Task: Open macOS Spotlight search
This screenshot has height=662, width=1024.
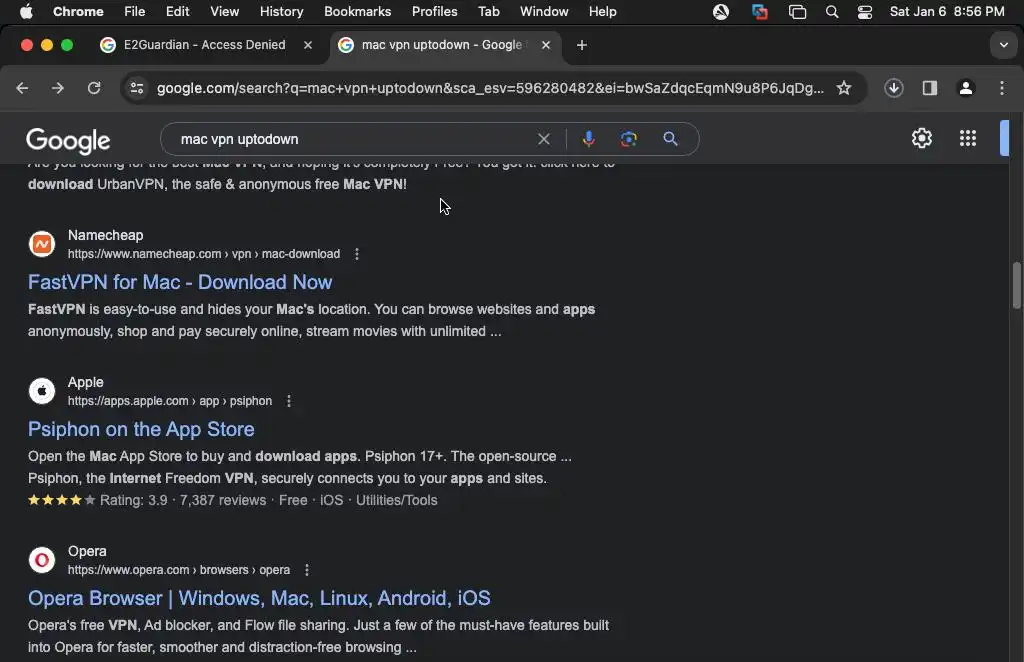Action: (x=831, y=11)
